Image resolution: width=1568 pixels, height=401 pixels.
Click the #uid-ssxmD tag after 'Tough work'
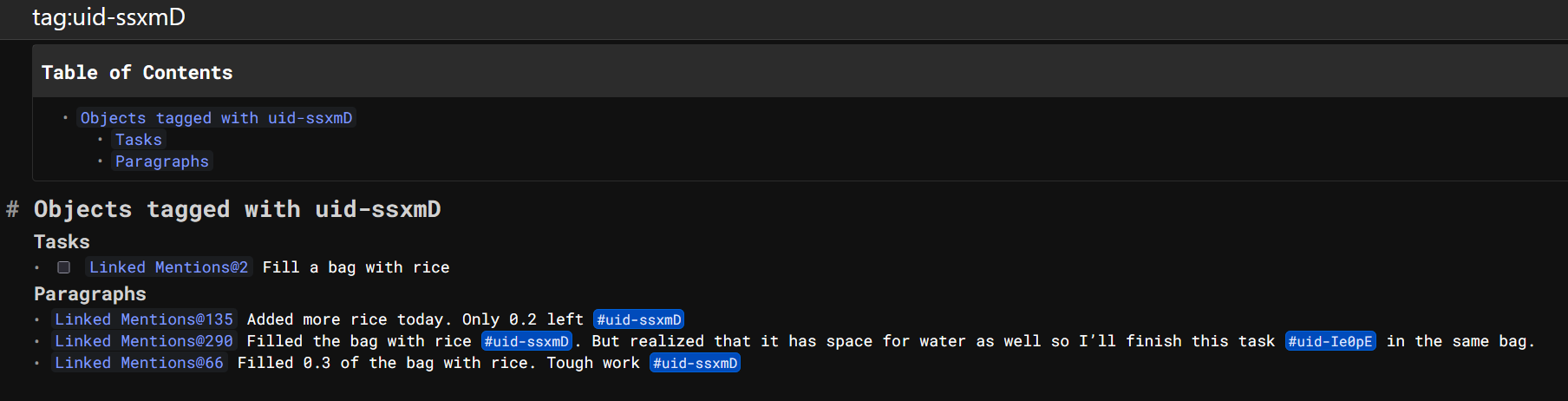[x=695, y=363]
